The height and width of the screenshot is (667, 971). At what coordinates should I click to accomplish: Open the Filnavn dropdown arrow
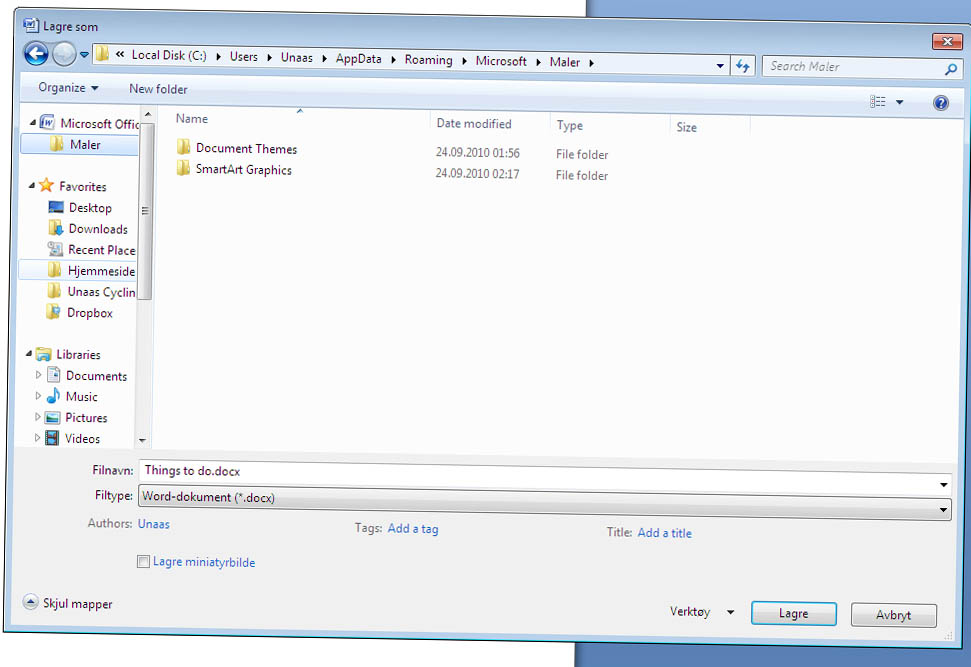(944, 484)
